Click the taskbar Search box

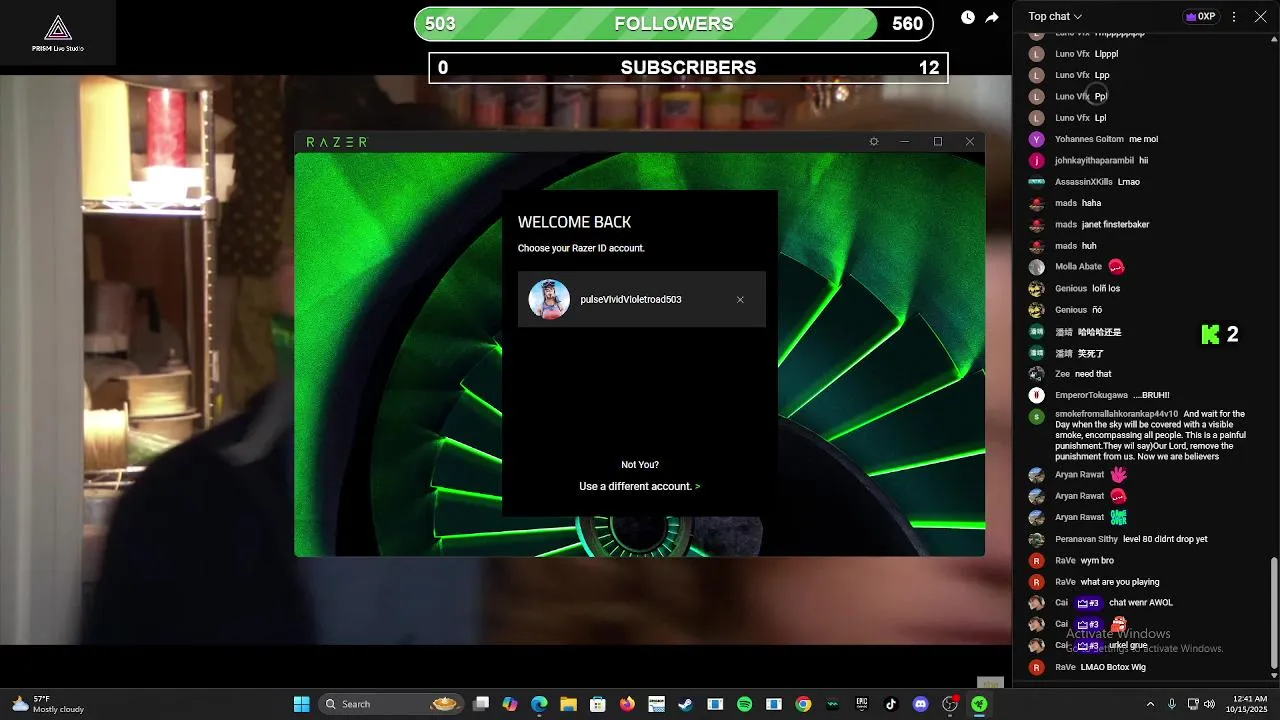[x=391, y=704]
